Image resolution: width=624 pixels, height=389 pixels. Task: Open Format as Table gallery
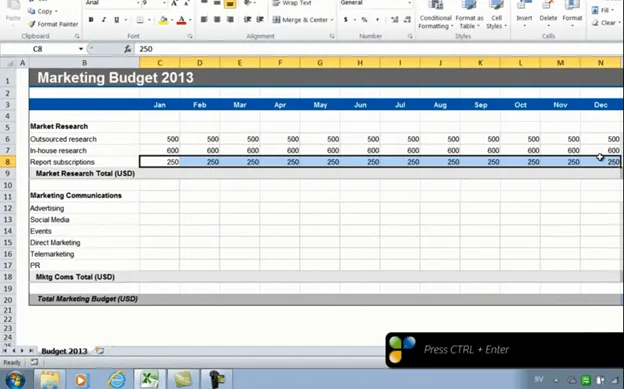coord(469,15)
